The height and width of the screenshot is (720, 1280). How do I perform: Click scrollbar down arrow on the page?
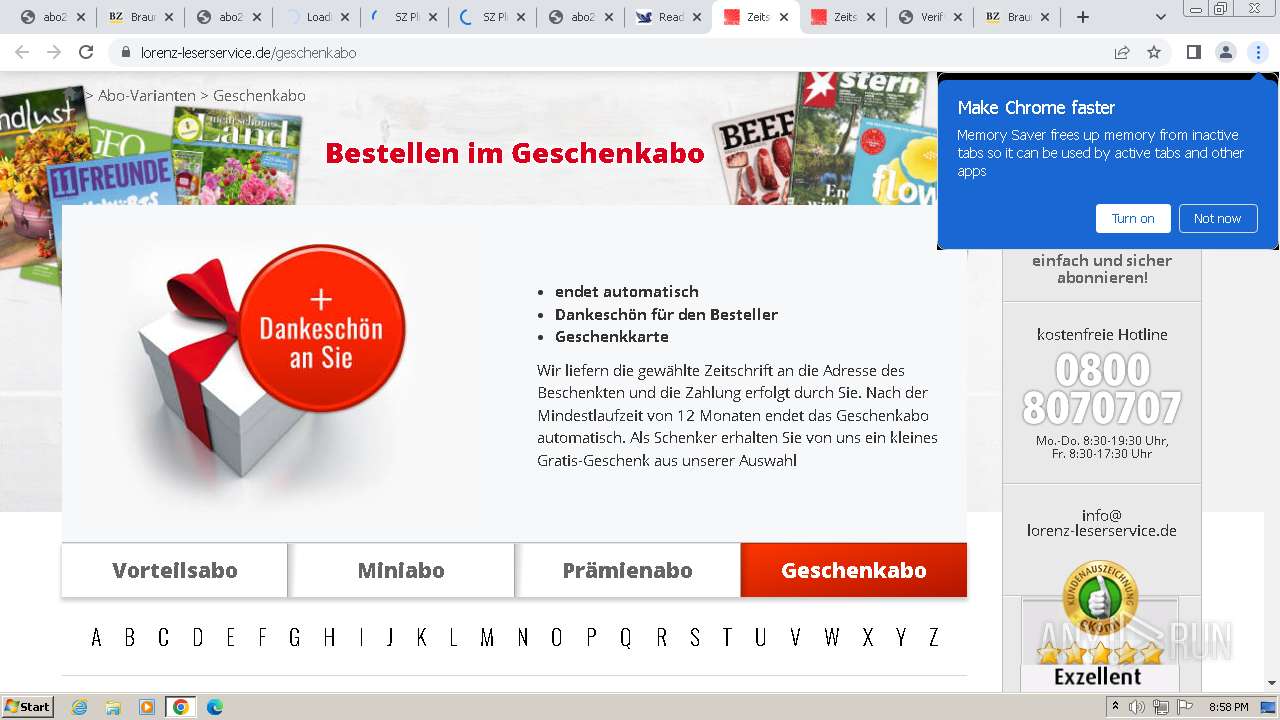1272,683
